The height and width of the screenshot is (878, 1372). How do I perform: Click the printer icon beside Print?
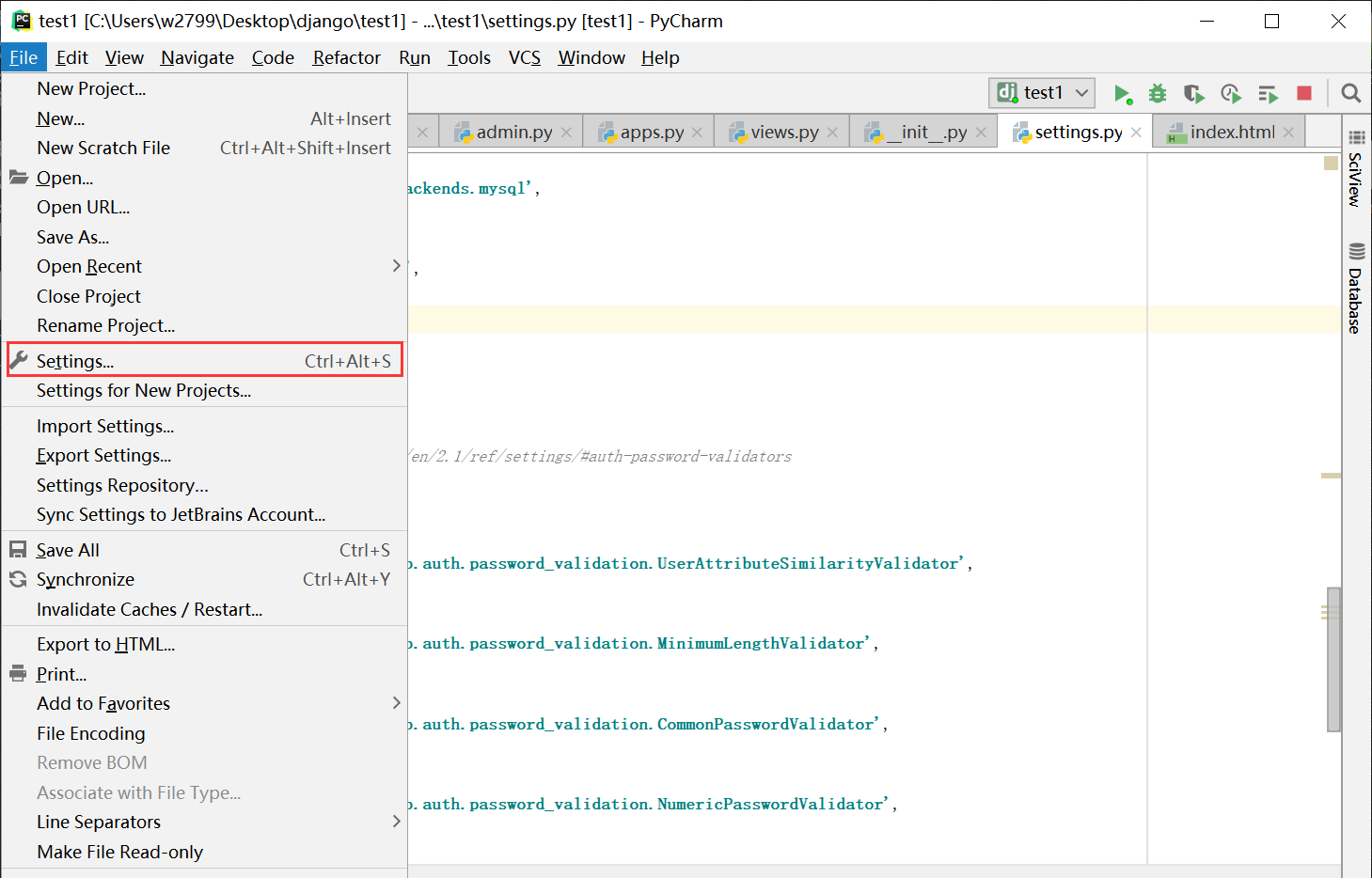[x=18, y=673]
